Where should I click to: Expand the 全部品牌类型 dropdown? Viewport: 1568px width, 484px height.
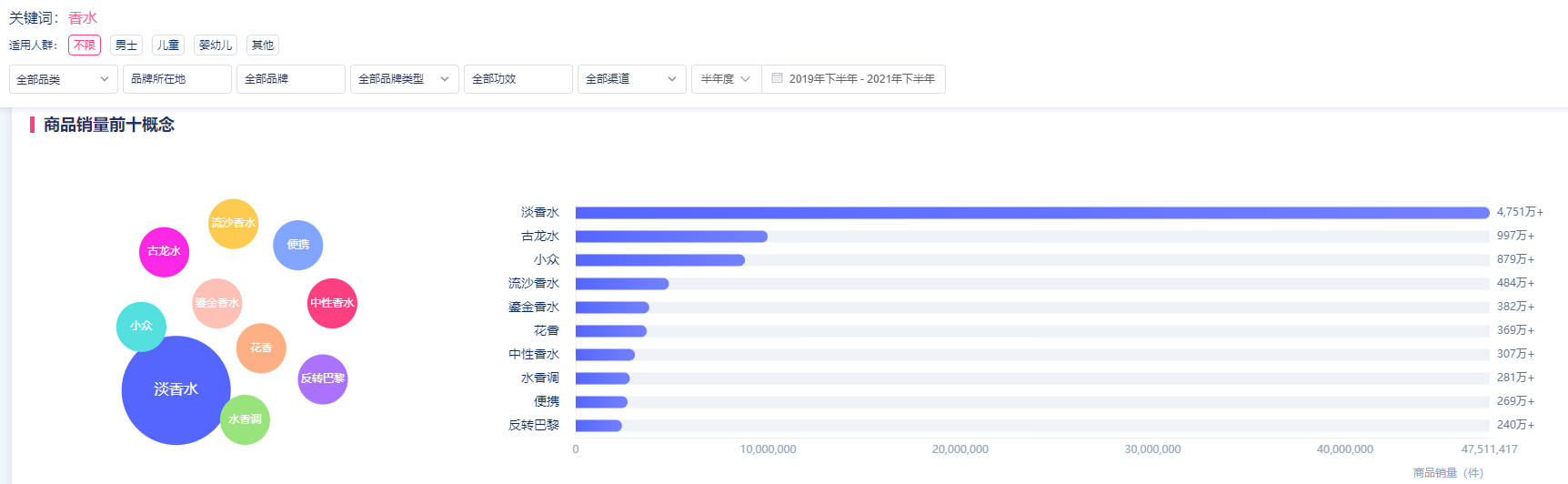click(404, 79)
